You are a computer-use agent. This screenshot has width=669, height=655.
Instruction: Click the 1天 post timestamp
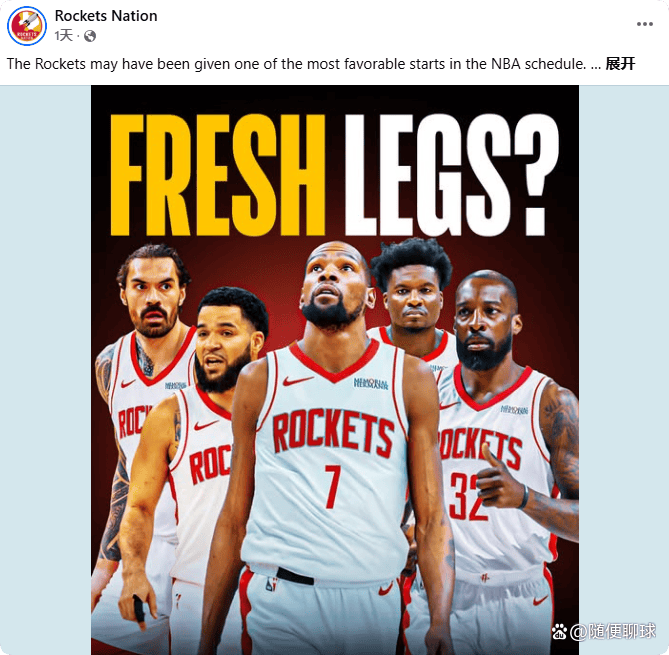pos(64,35)
